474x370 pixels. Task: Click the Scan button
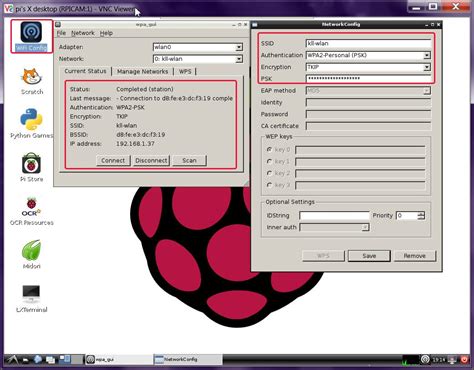[x=189, y=160]
